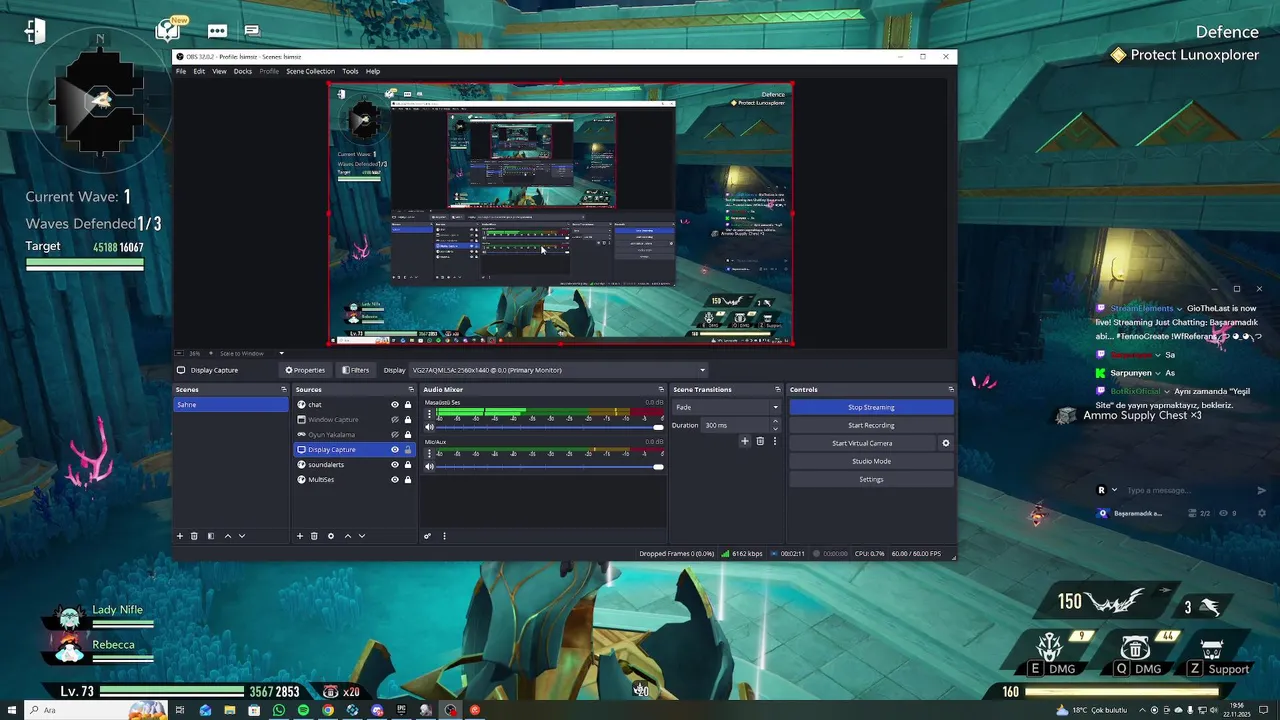Open the Help menu
The width and height of the screenshot is (1280, 720).
pos(373,71)
